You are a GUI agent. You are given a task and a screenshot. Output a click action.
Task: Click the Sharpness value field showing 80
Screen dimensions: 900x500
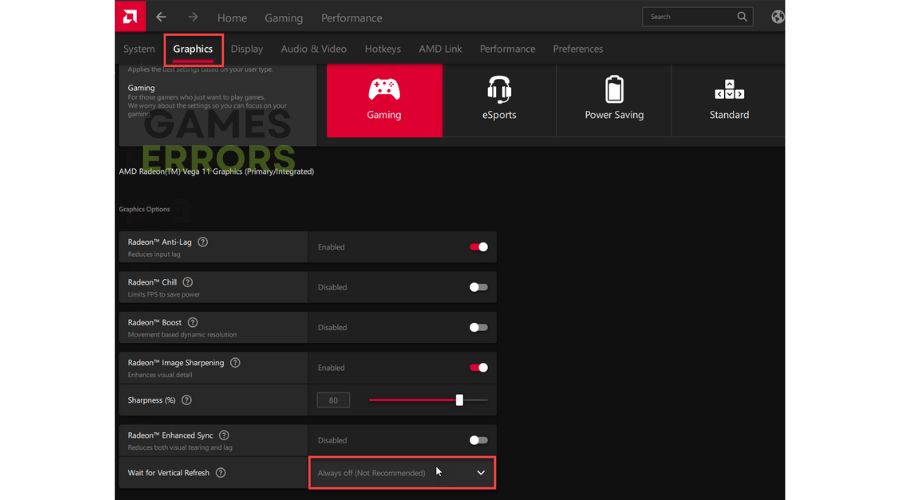coord(333,400)
